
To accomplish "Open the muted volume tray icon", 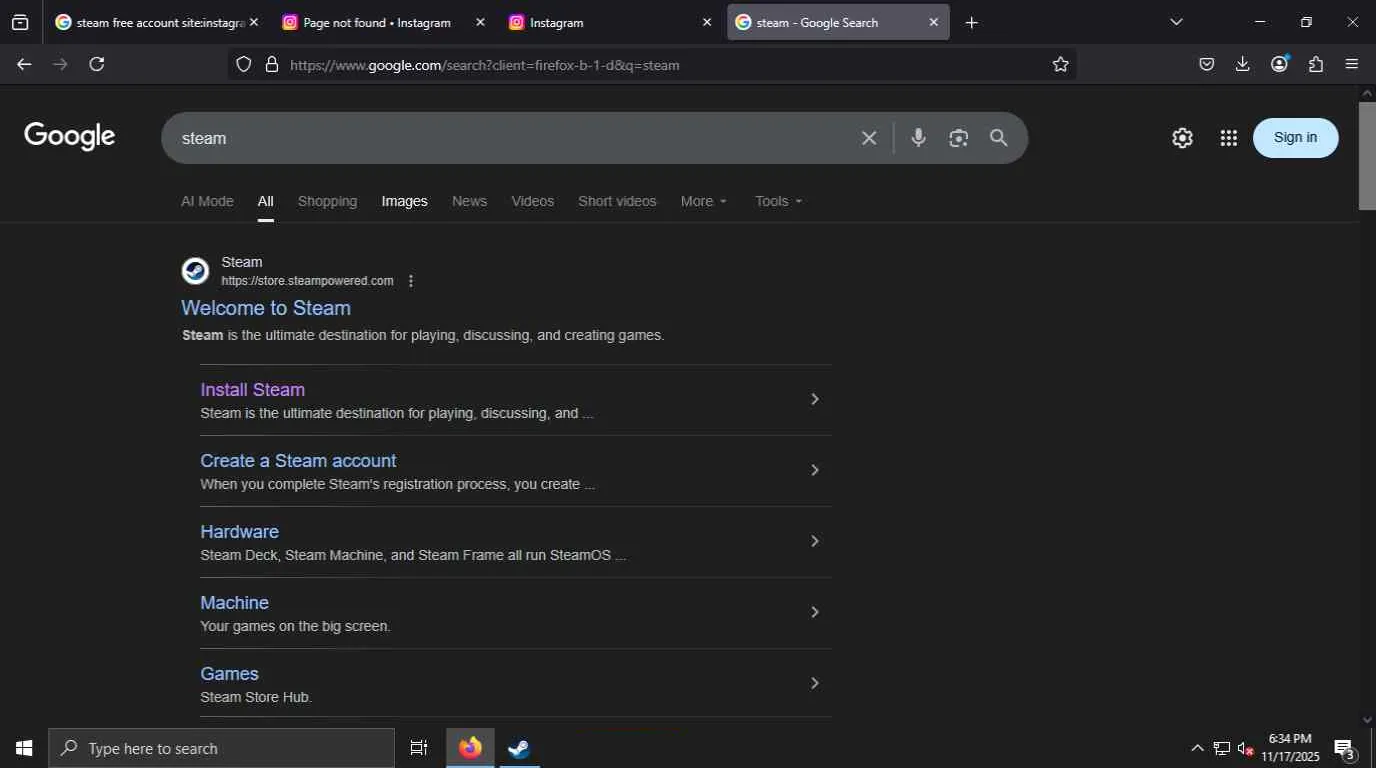I will click(1246, 748).
